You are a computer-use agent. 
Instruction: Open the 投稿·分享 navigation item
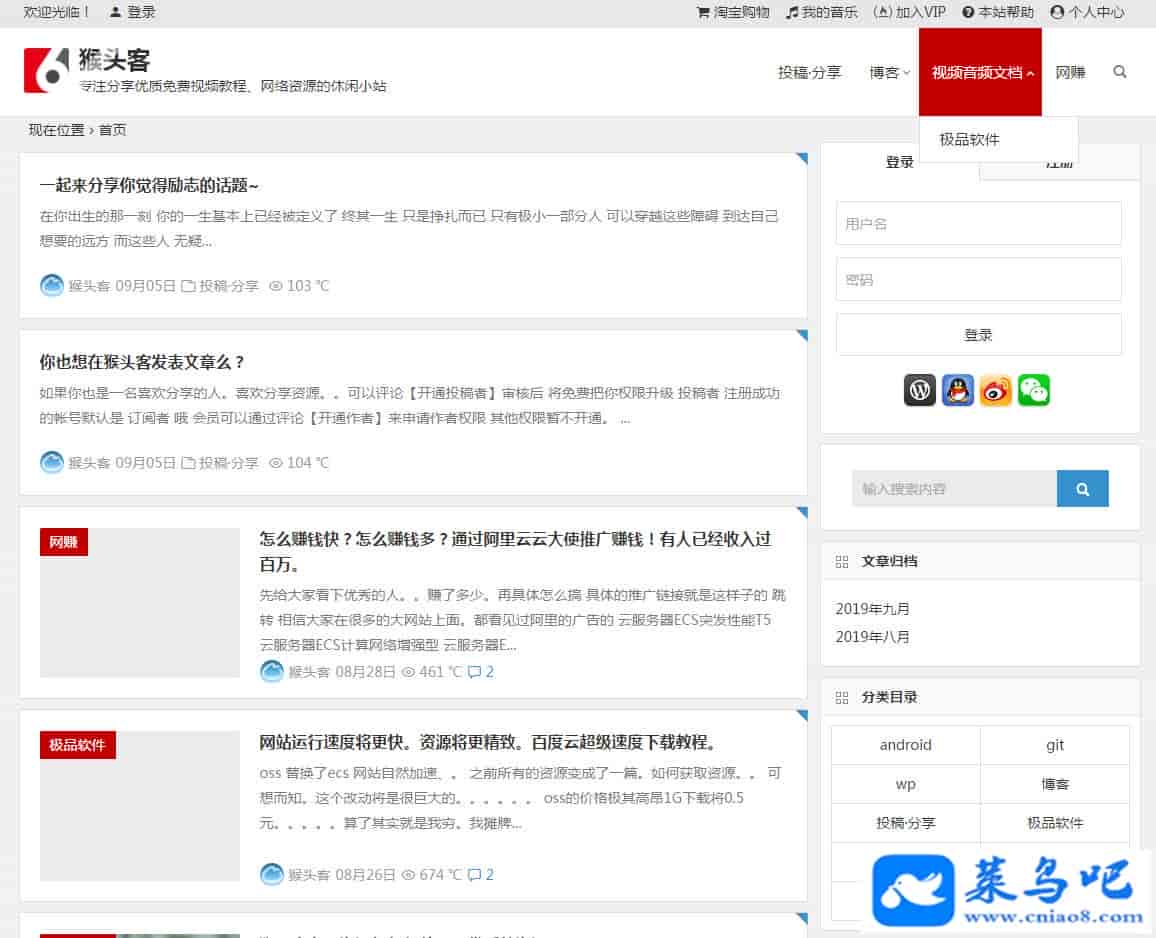pos(810,72)
